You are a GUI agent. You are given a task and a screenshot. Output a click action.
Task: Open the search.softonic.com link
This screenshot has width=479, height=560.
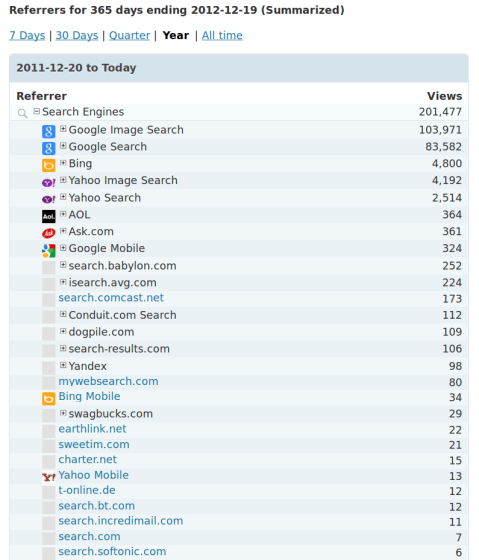[x=112, y=552]
